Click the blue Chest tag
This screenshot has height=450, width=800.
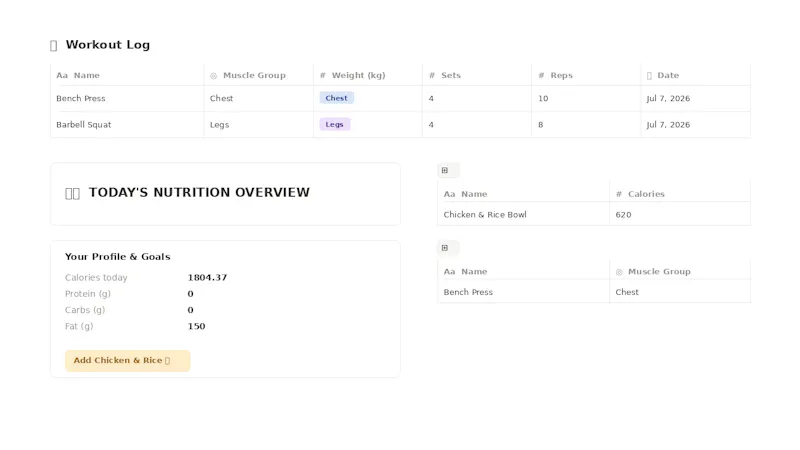pyautogui.click(x=336, y=98)
